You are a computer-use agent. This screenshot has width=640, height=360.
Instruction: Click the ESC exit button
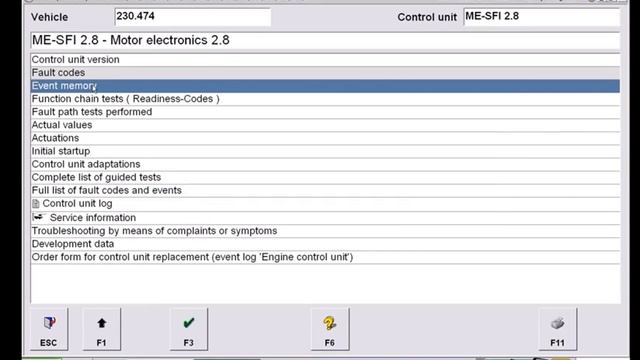pyautogui.click(x=49, y=329)
